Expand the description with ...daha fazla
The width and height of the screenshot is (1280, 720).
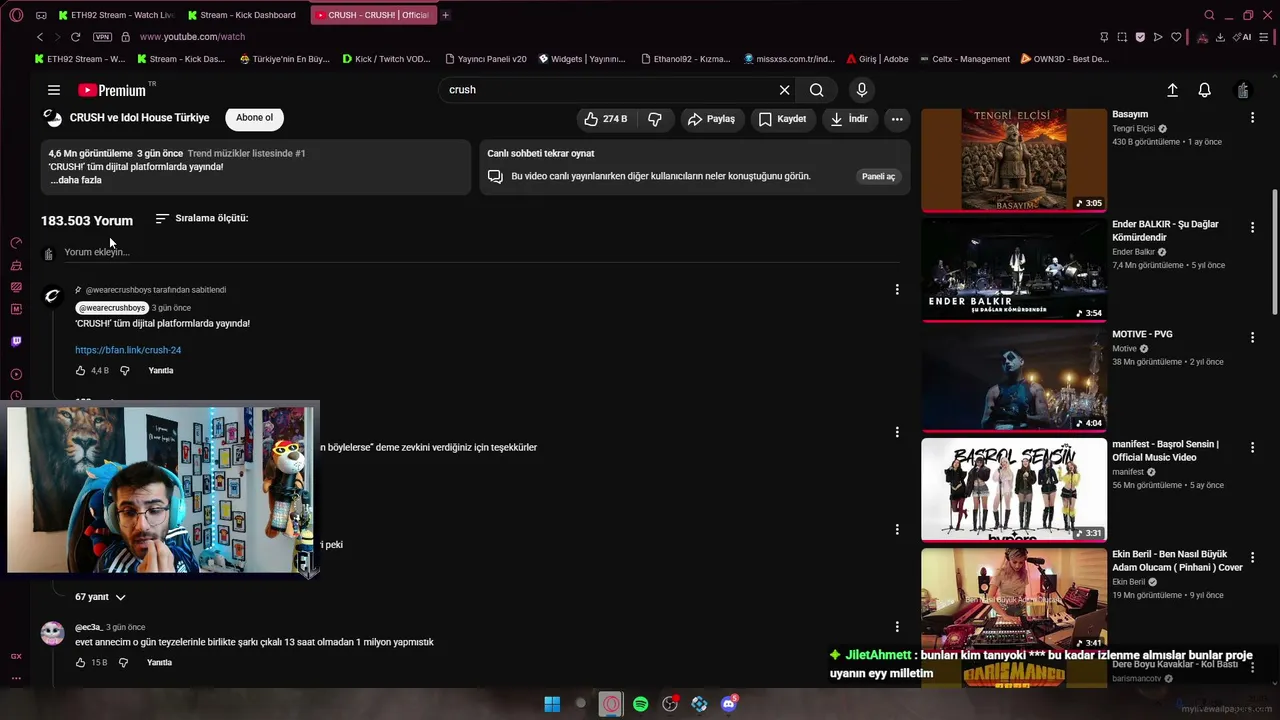coord(76,180)
